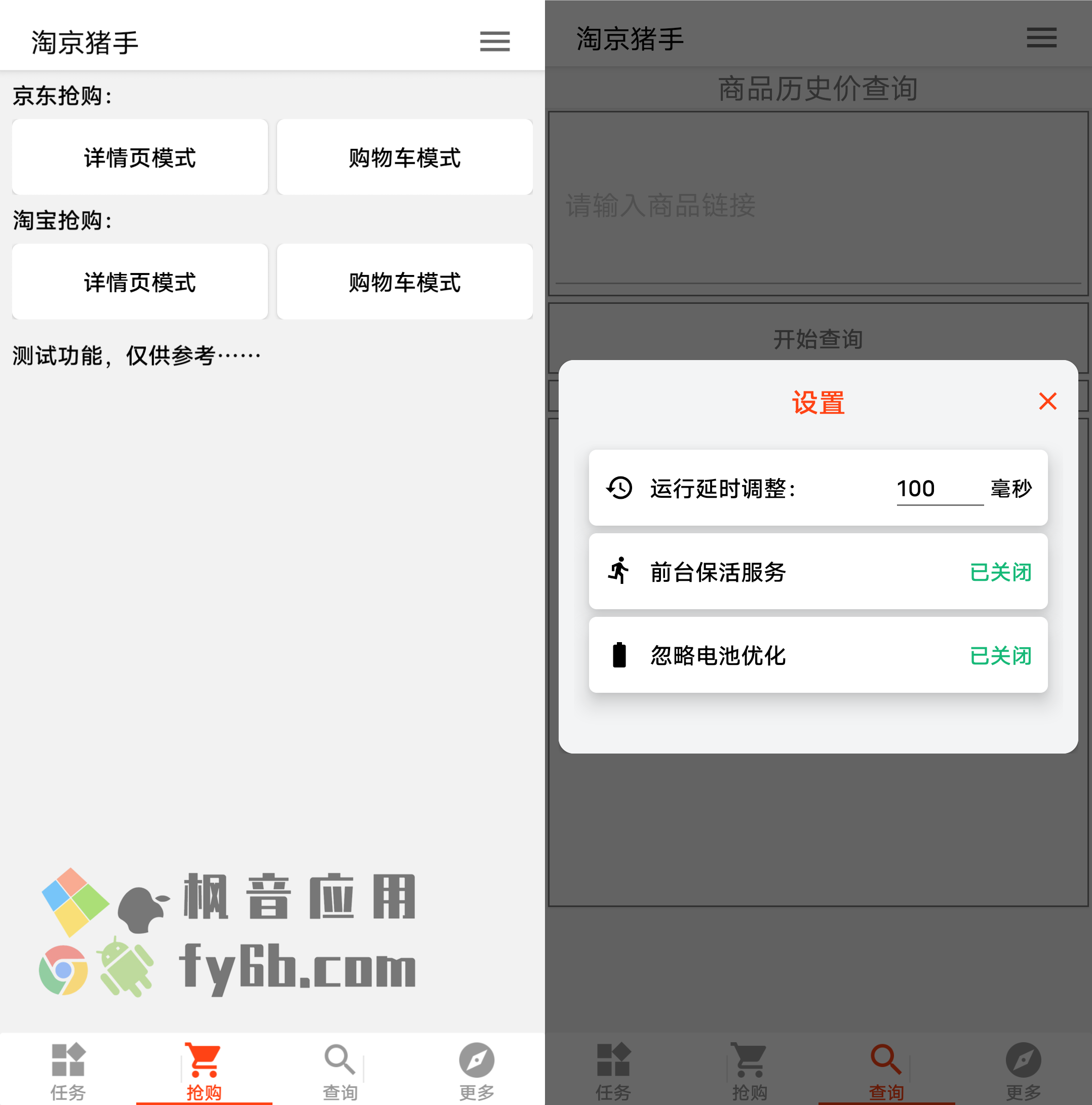This screenshot has height=1105, width=1092.
Task: Edit the 运行延时调整 value field showing 100
Action: (940, 489)
